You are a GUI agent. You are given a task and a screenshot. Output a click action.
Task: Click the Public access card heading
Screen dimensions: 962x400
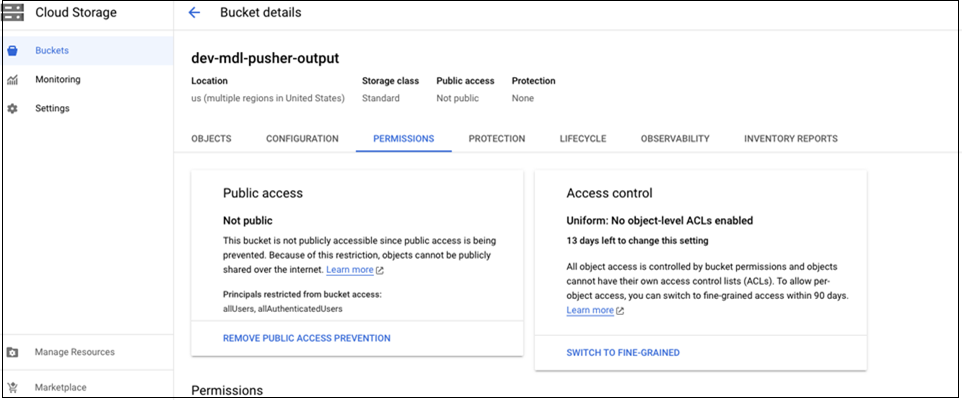pyautogui.click(x=263, y=193)
